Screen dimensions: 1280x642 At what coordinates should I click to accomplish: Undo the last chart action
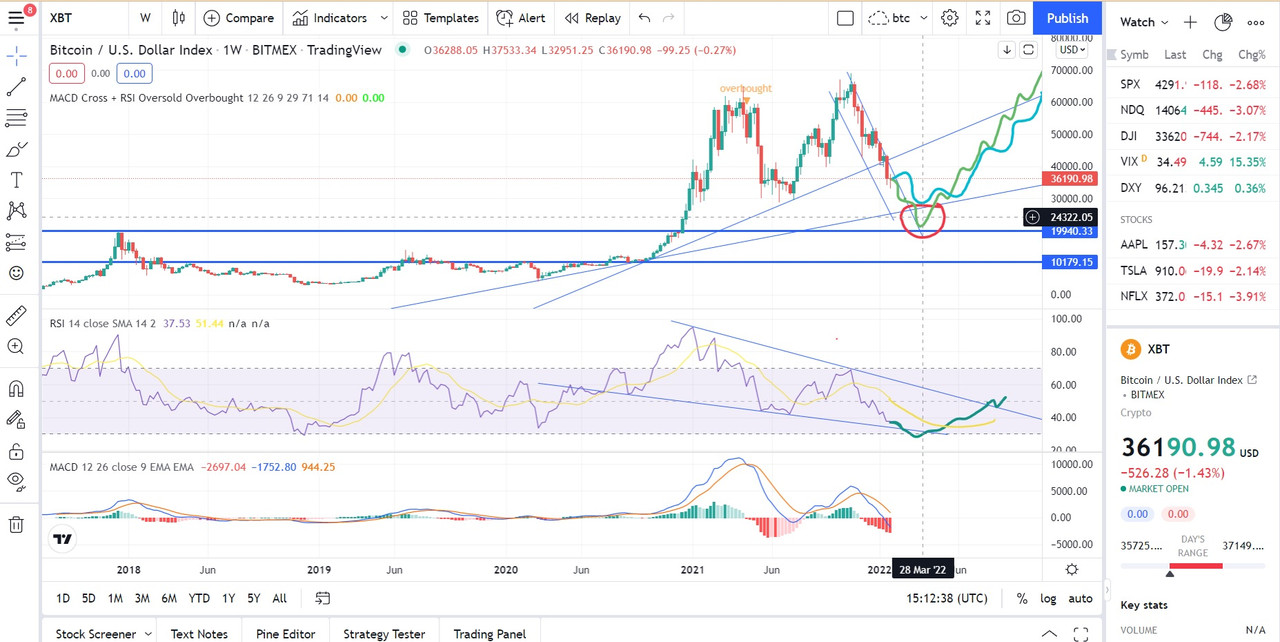644,18
